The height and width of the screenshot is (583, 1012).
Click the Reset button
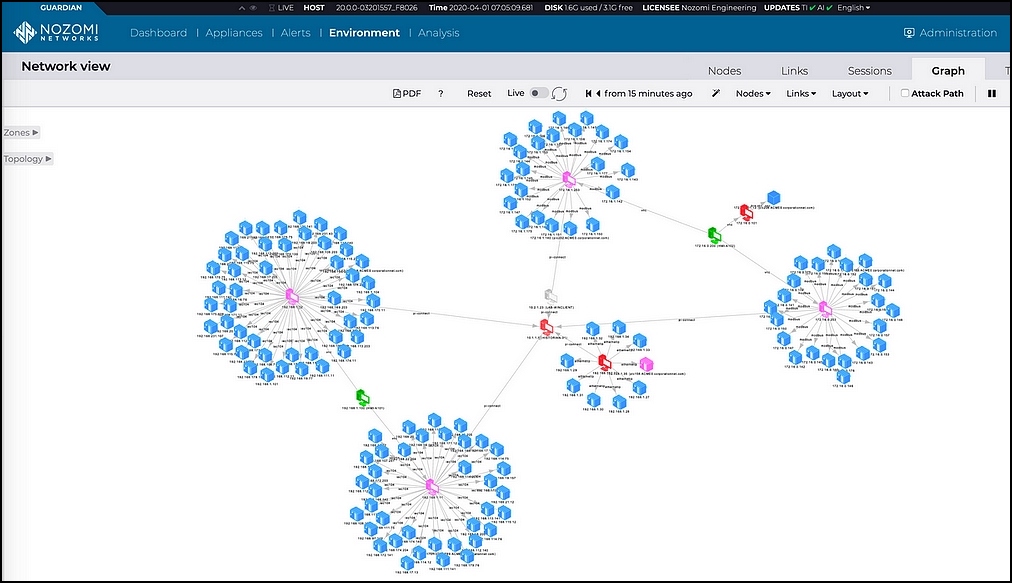pos(479,94)
